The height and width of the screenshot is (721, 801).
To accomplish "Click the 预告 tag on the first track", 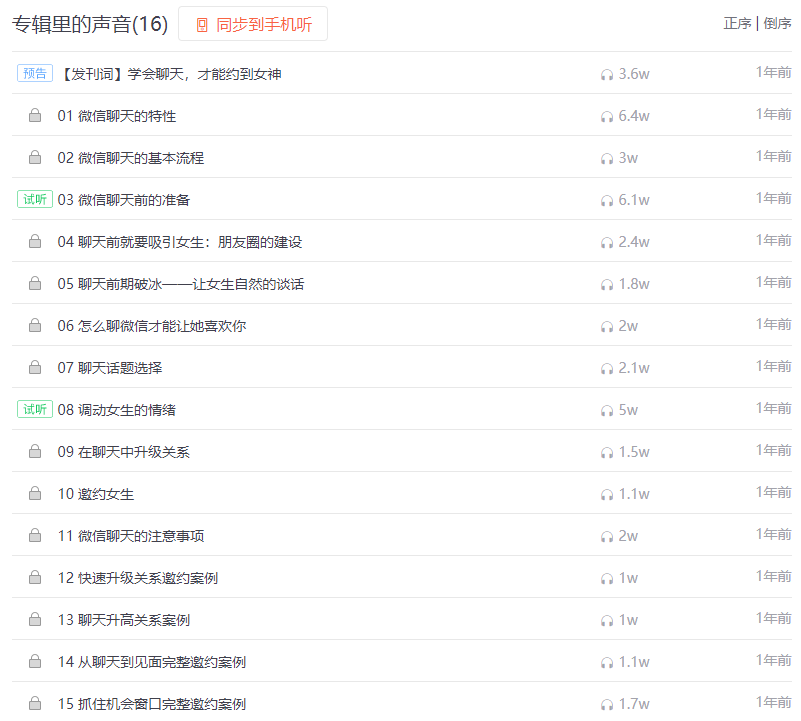I will pos(35,73).
